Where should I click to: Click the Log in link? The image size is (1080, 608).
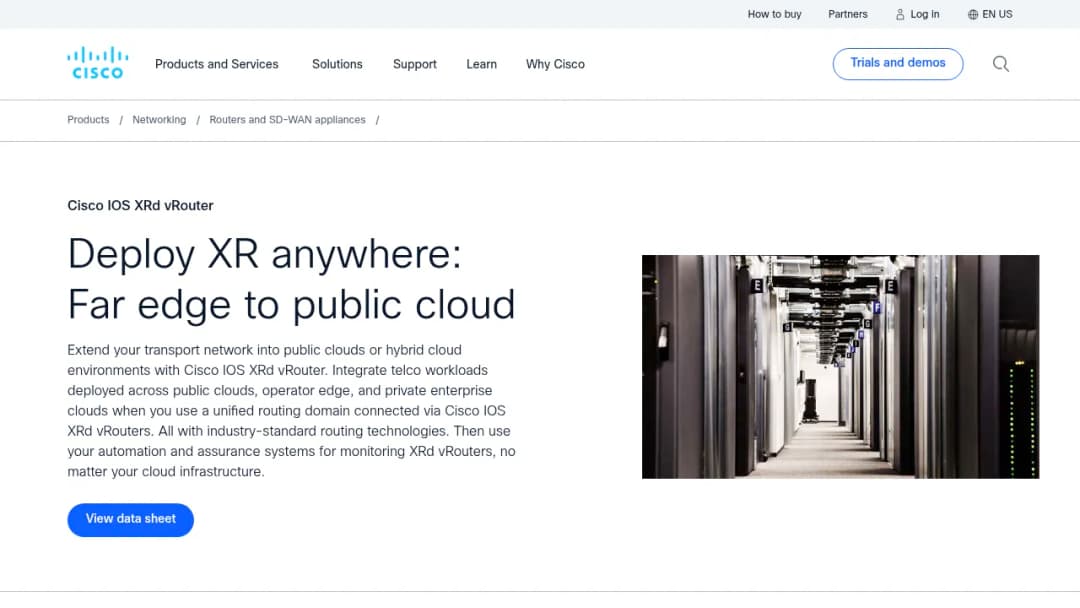[924, 14]
